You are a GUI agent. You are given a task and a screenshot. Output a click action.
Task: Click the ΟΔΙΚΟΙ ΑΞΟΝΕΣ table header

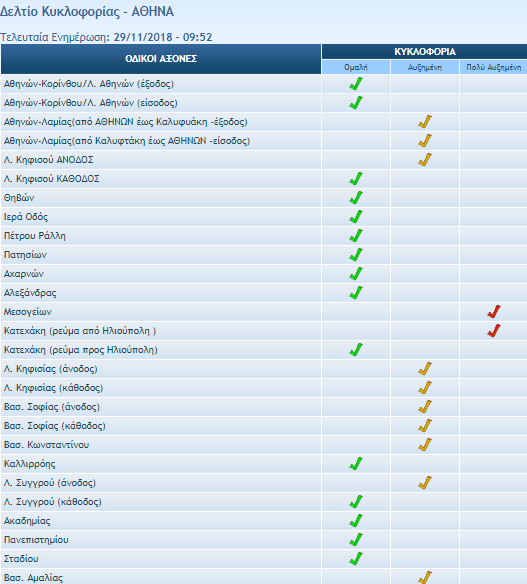tap(161, 59)
